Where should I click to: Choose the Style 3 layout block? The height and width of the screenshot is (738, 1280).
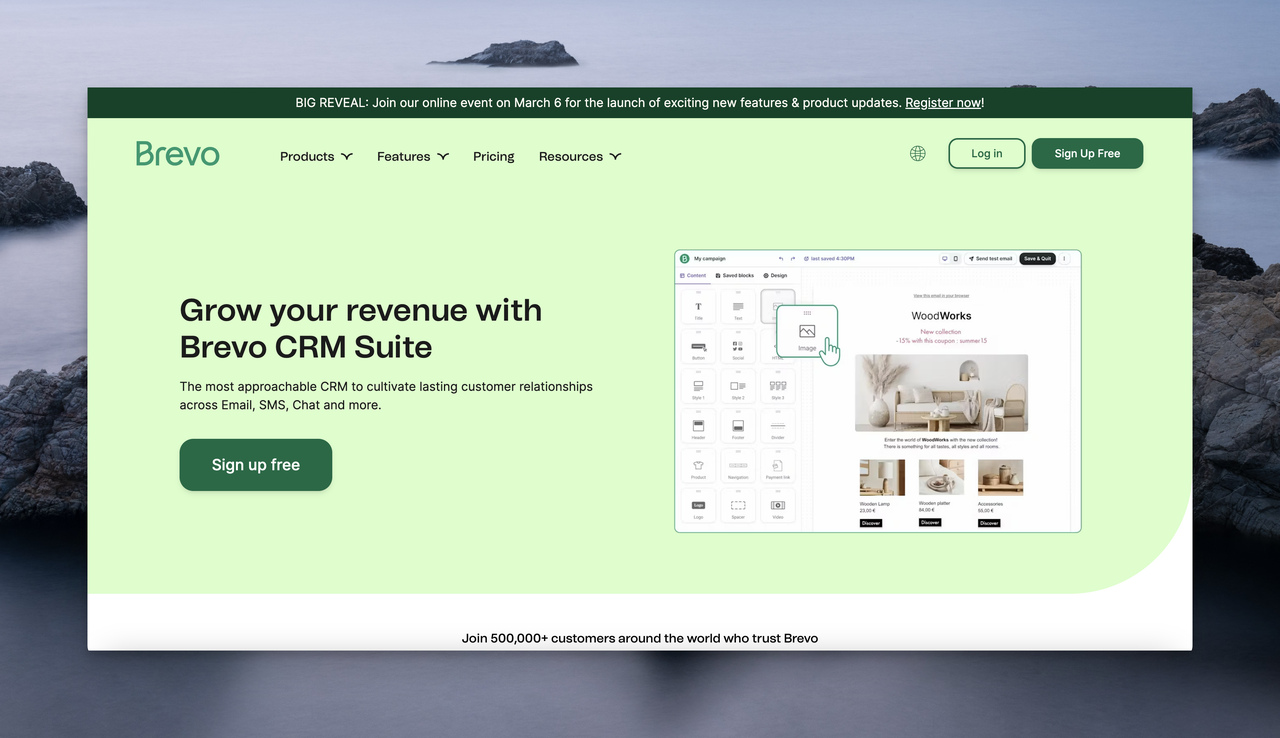[x=778, y=386]
